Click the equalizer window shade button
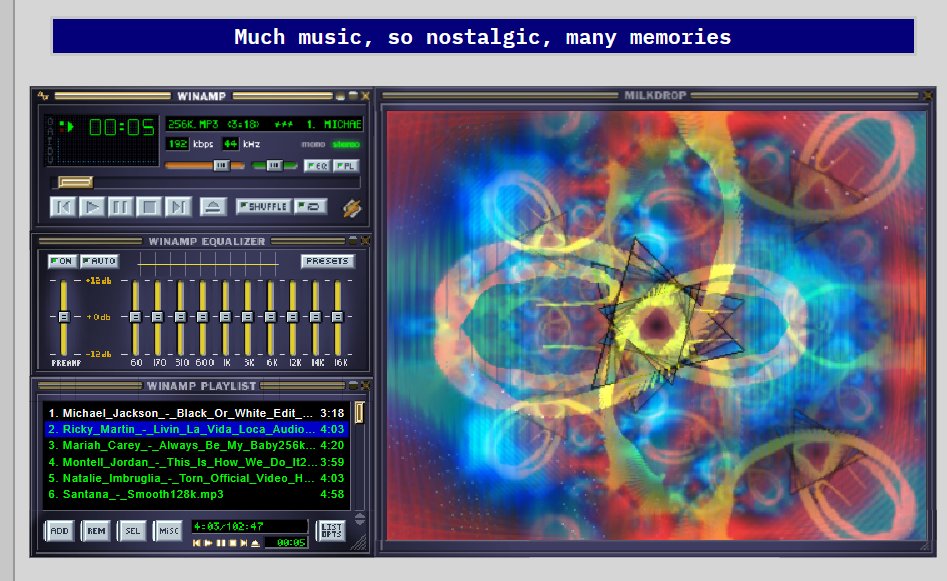Viewport: 947px width, 581px height. click(x=353, y=240)
